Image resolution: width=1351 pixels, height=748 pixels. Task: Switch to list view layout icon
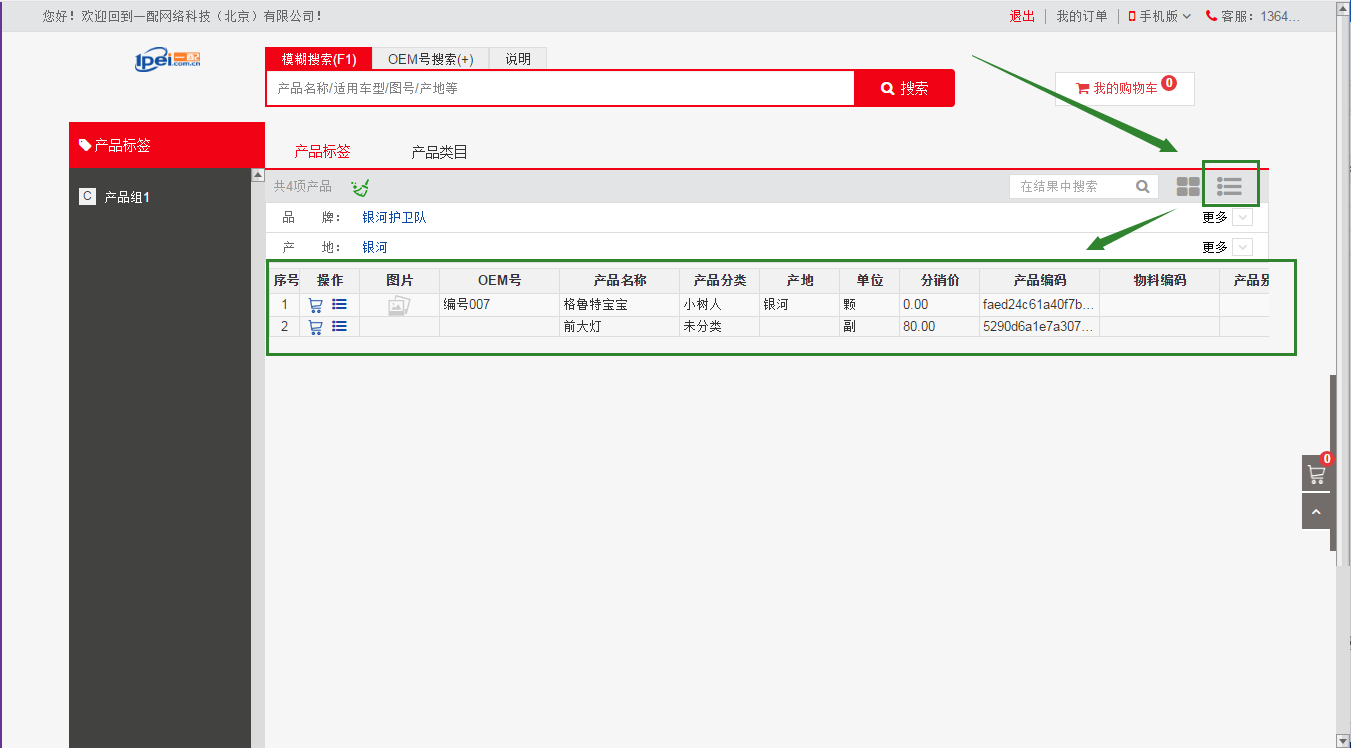1229,186
